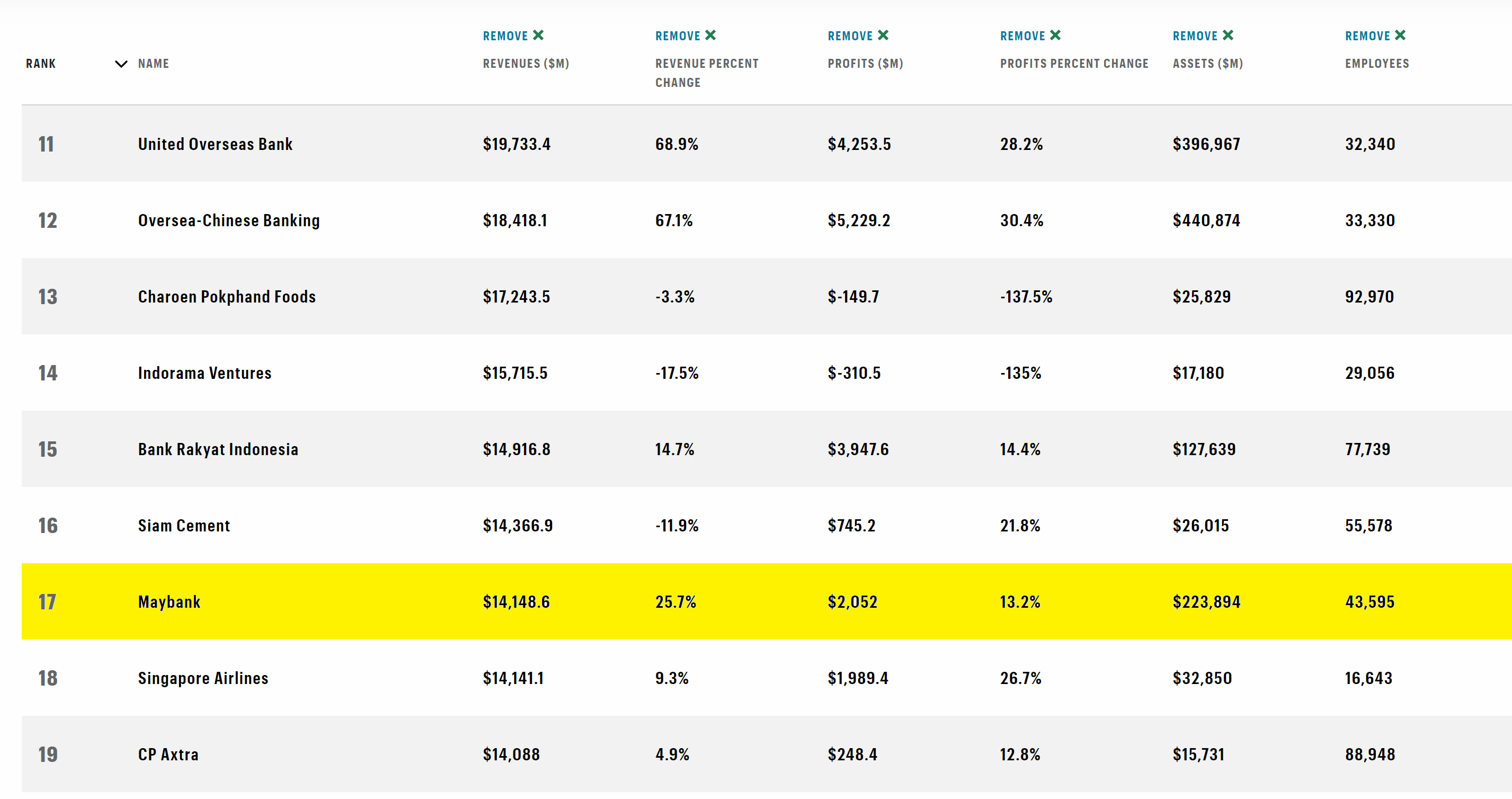Viewport: 1512px width, 799px height.
Task: Remove the Assets ($M) column
Action: [1203, 36]
